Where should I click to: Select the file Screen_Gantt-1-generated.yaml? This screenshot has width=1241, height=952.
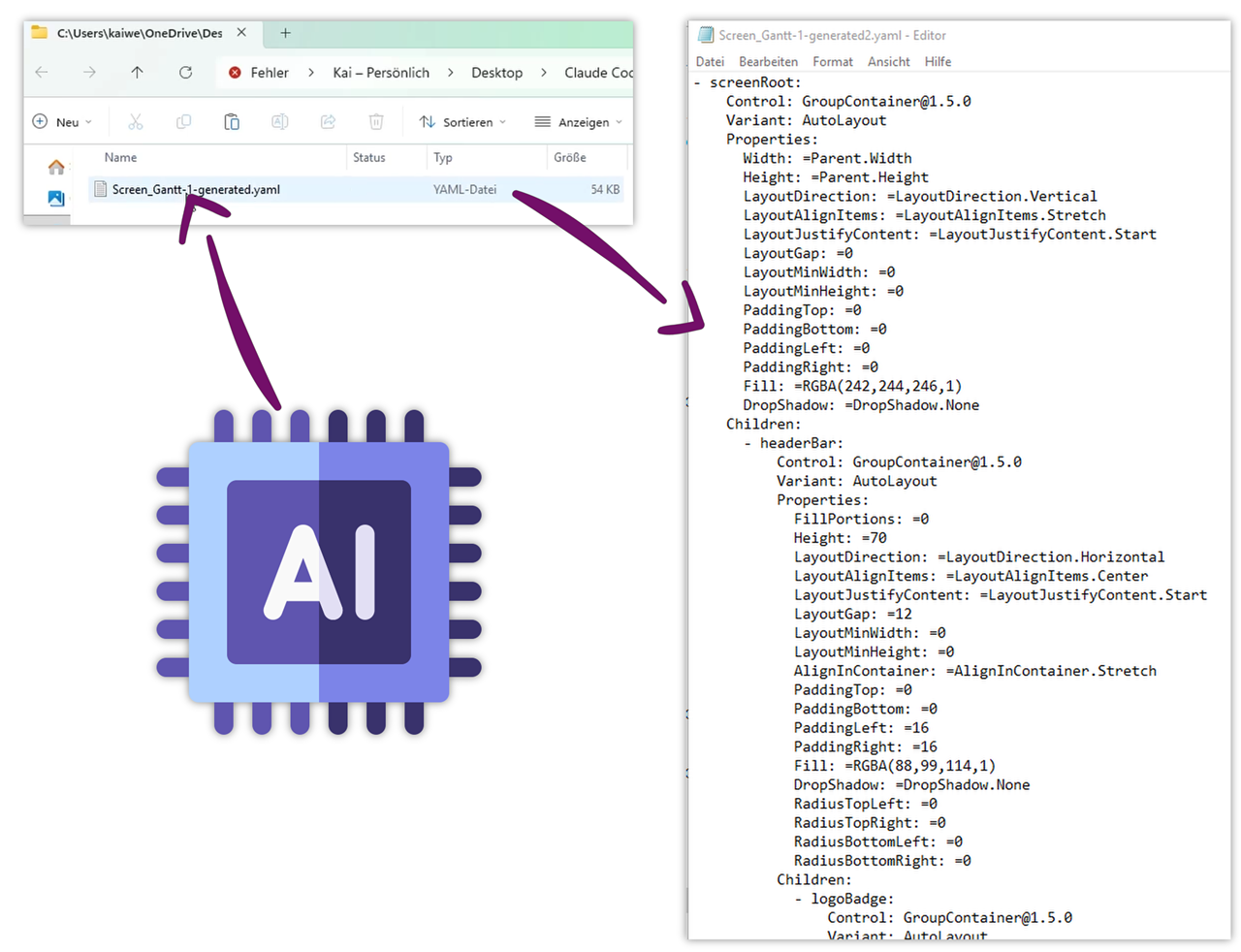196,190
